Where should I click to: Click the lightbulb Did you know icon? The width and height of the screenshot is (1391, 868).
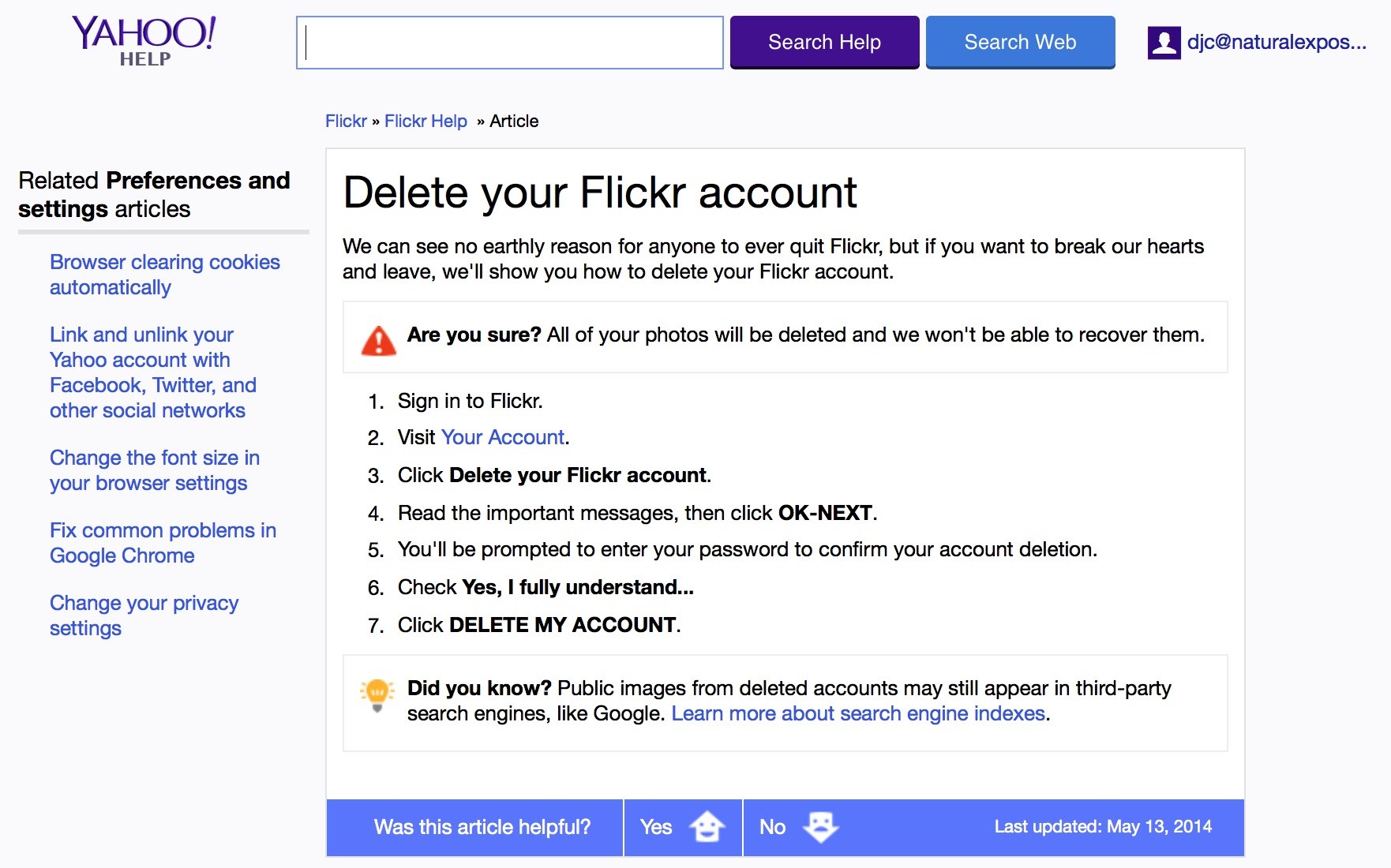[377, 695]
